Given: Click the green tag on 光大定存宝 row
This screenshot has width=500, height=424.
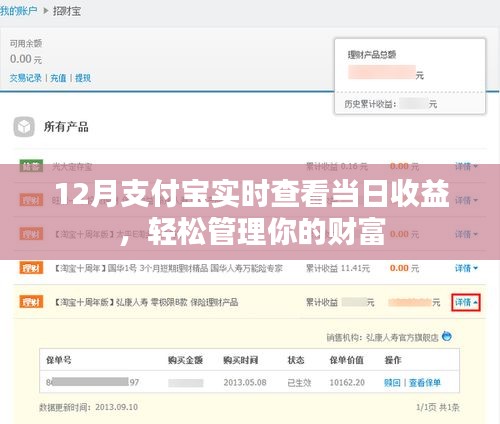Looking at the screenshot, I should pyautogui.click(x=31, y=166).
